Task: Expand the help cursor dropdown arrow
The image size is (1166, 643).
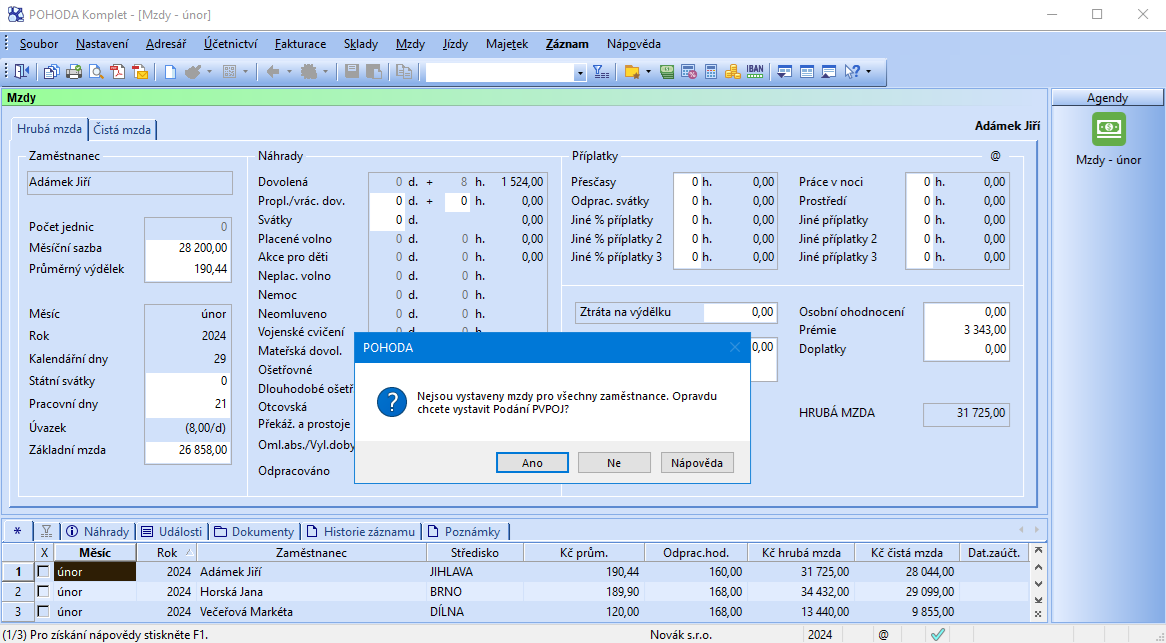Action: point(868,72)
